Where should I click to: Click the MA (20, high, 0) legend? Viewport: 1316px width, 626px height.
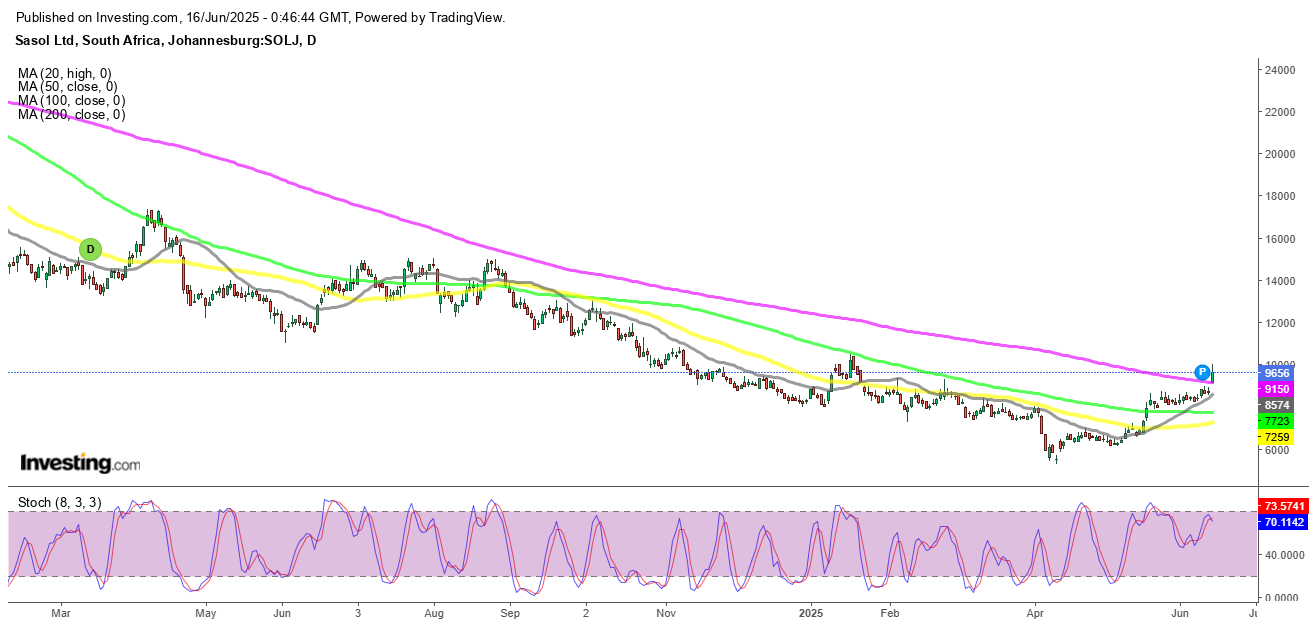point(65,73)
